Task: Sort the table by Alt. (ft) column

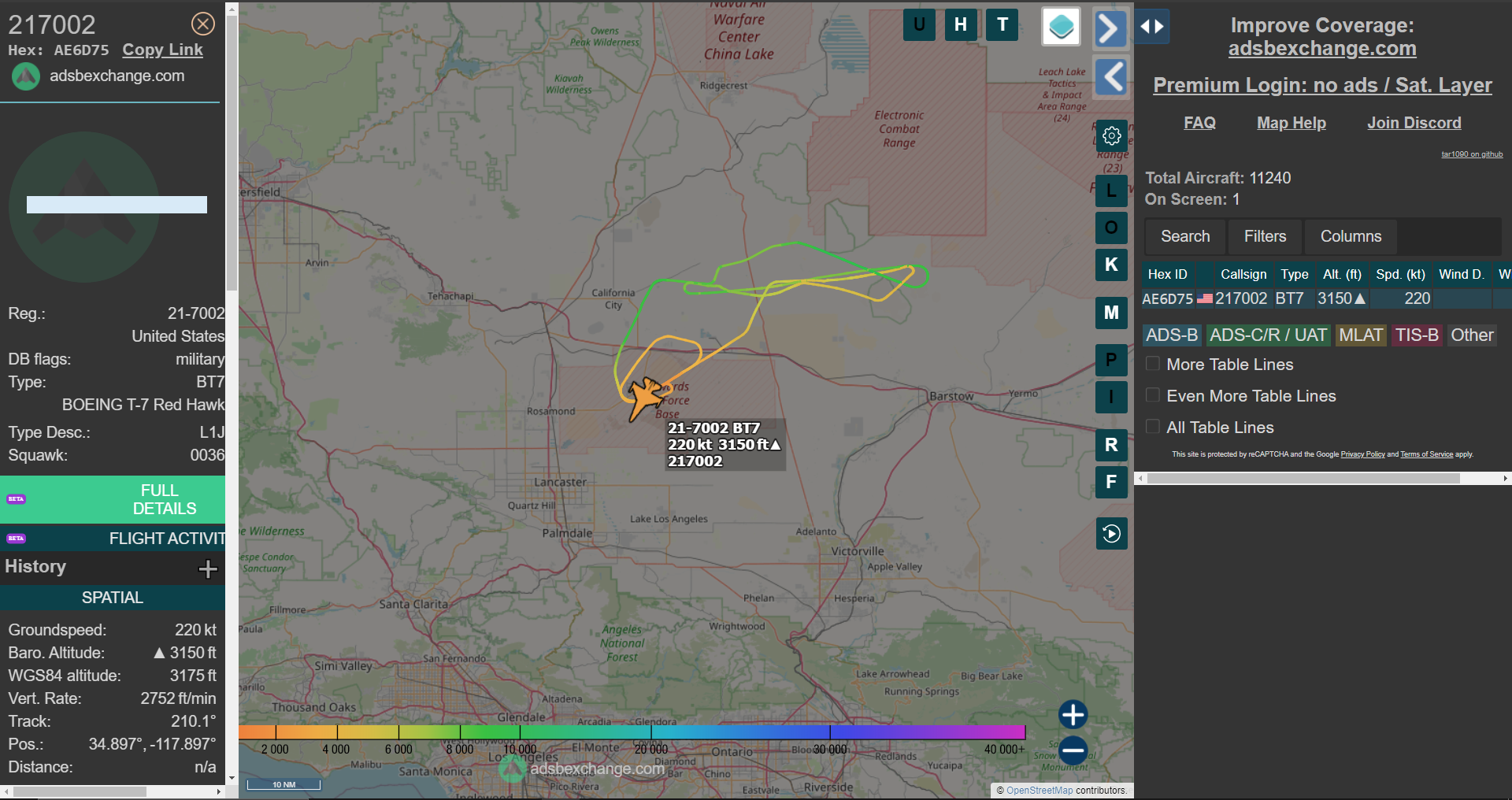Action: 1342,274
